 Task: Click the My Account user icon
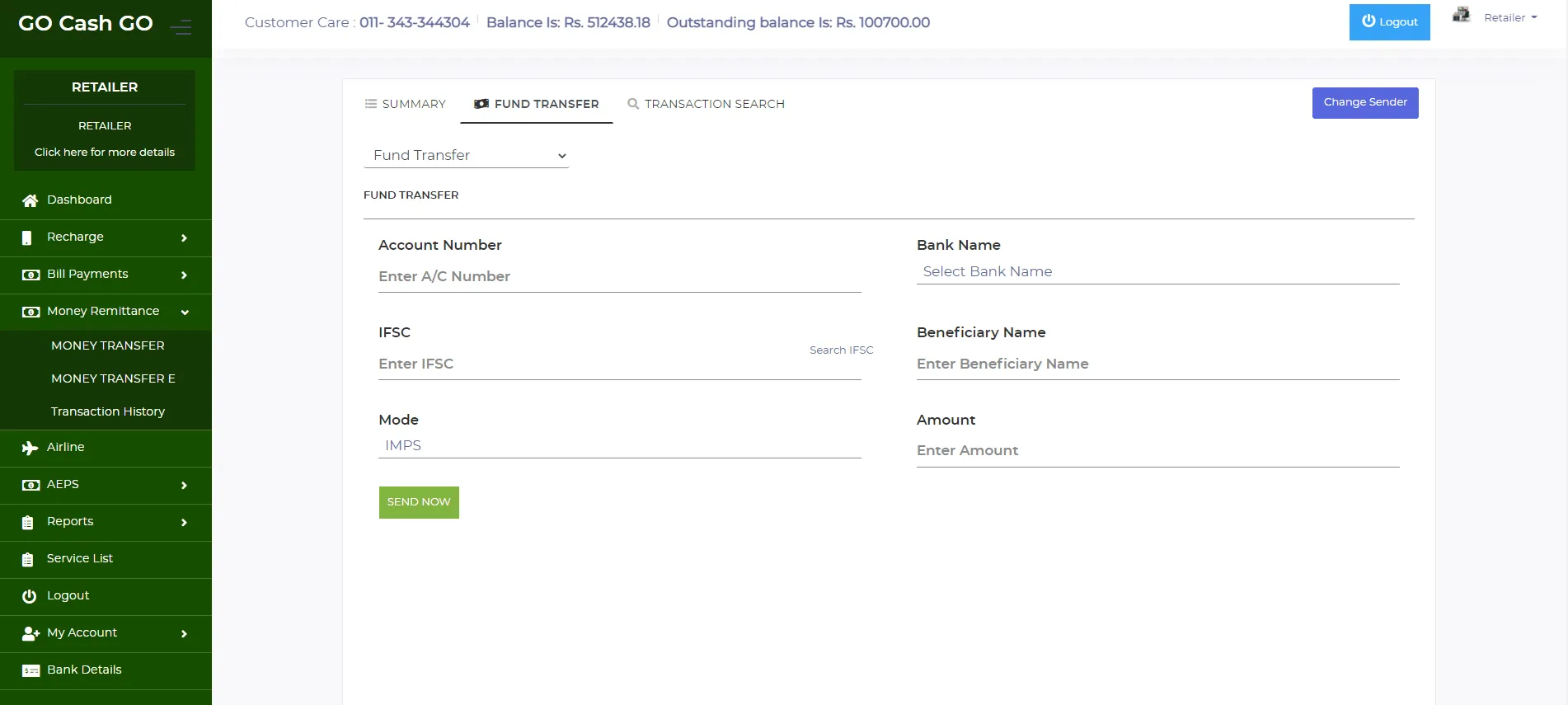click(31, 633)
